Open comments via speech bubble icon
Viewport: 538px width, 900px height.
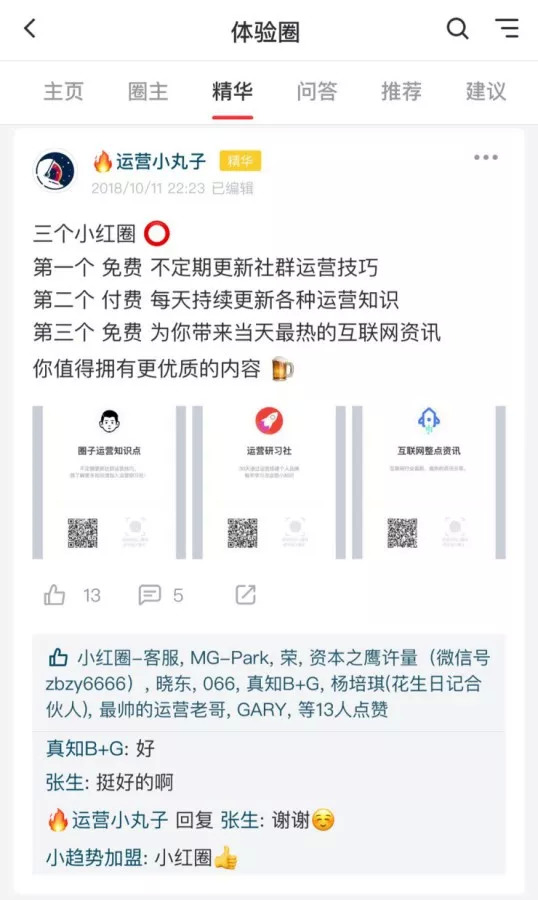pyautogui.click(x=149, y=595)
